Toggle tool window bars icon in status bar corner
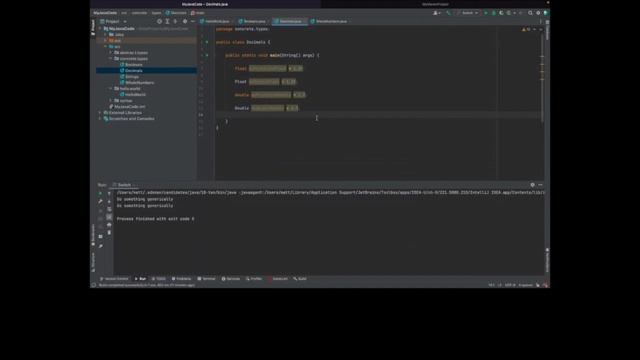640x360 pixels. coord(93,285)
